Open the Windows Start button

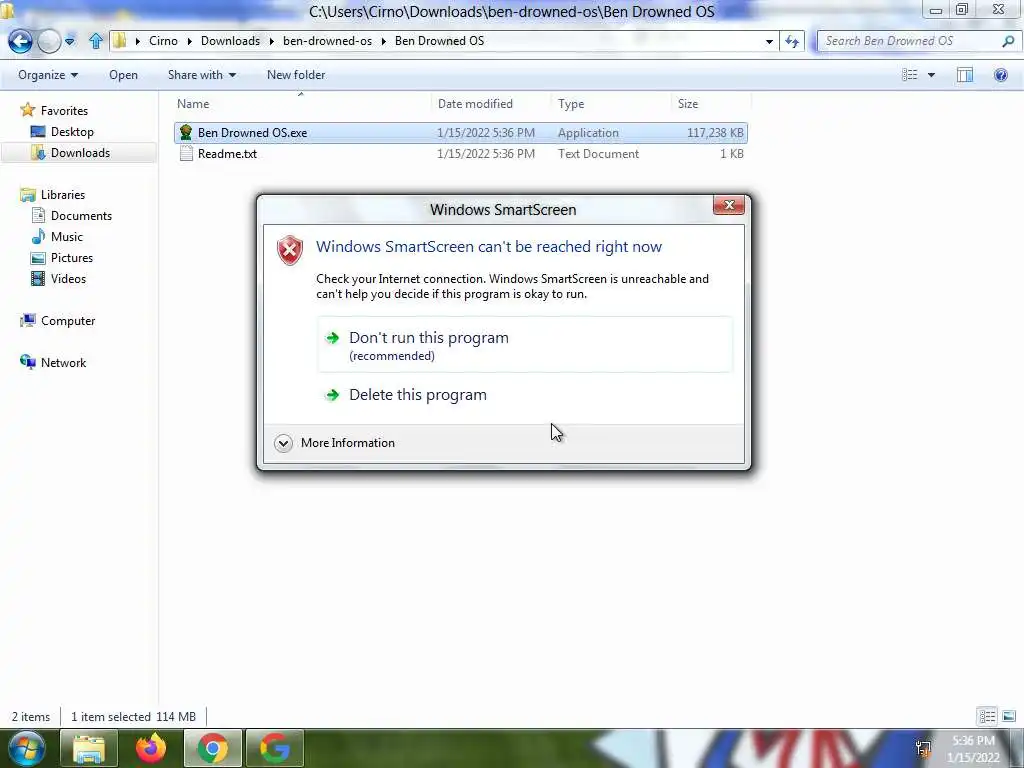[26, 748]
